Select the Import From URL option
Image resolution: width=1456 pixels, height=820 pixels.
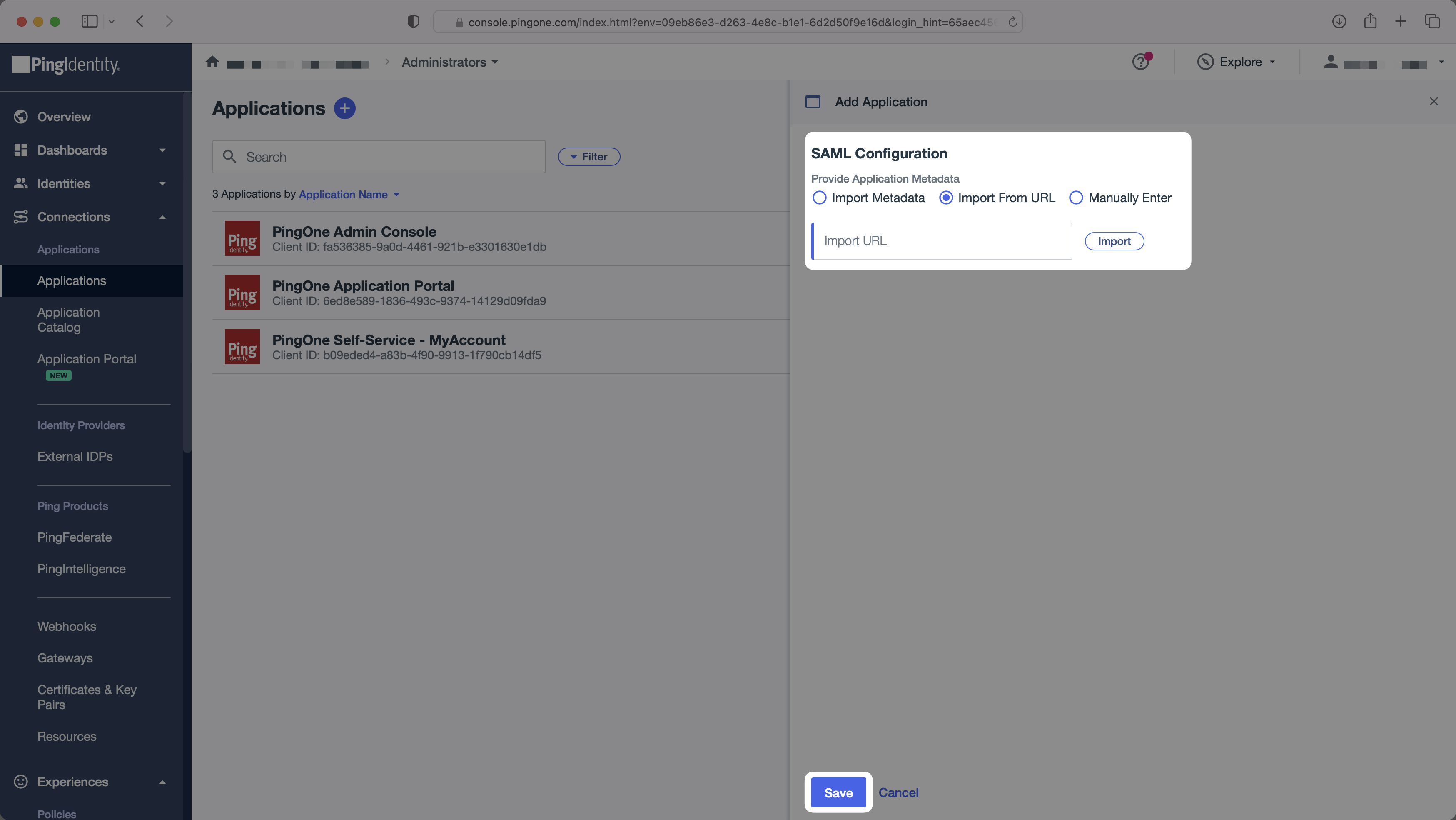click(945, 197)
